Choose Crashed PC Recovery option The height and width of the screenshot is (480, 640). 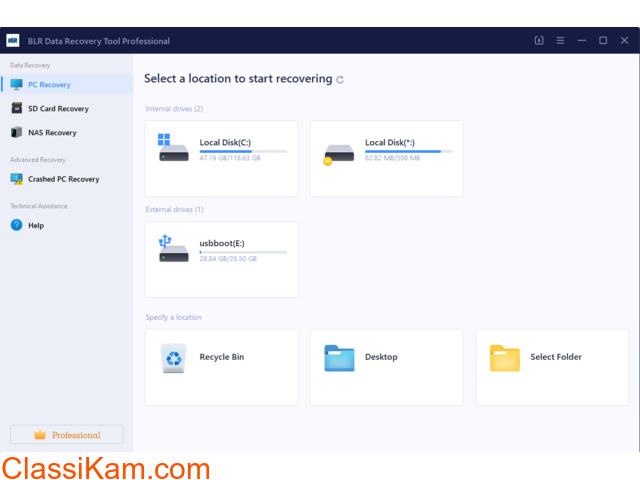point(67,179)
